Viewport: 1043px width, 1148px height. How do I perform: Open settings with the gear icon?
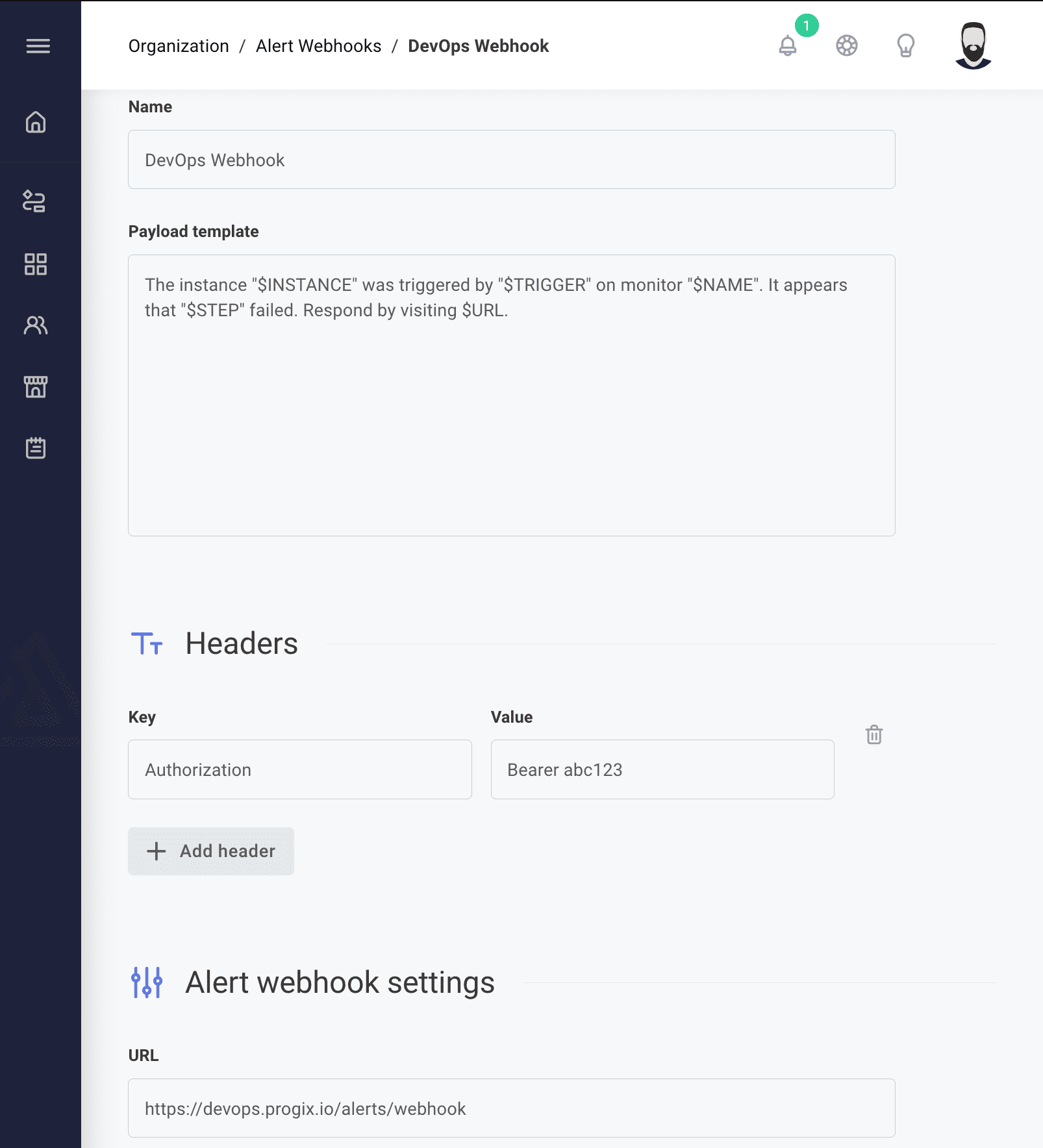[x=846, y=45]
